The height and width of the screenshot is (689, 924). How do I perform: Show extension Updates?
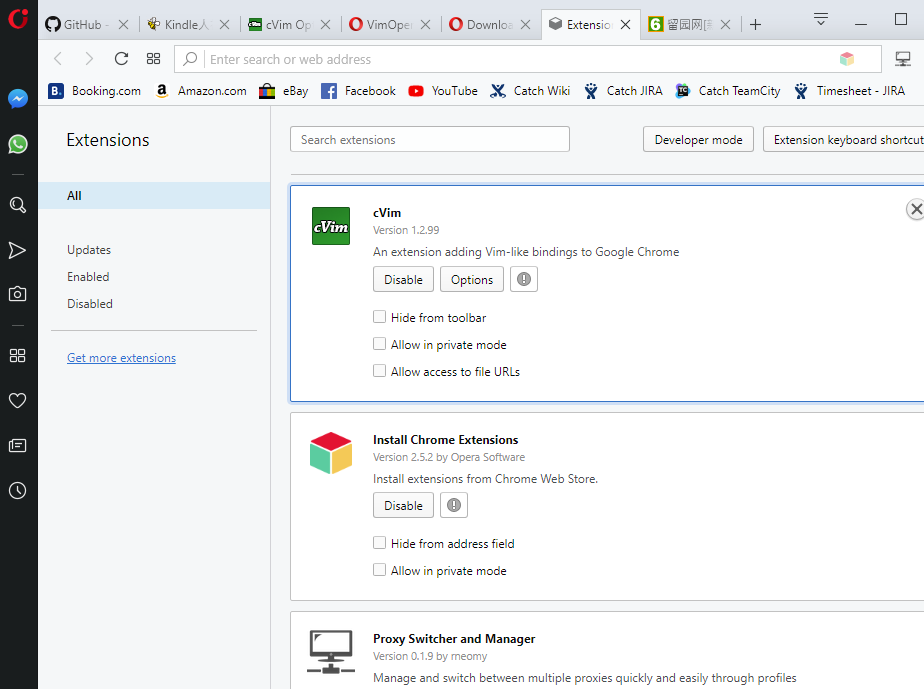[89, 250]
